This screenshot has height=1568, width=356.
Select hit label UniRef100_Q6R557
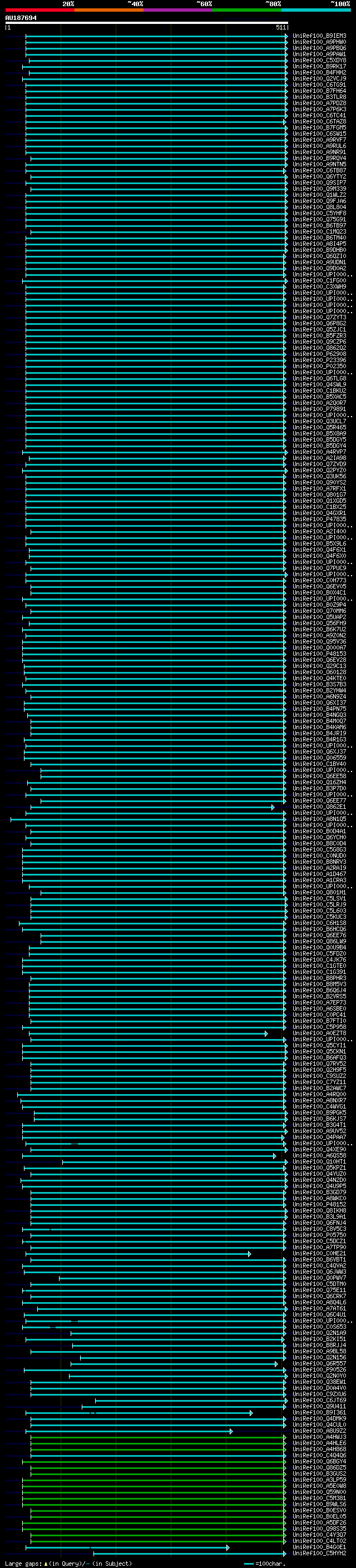[319, 1364]
